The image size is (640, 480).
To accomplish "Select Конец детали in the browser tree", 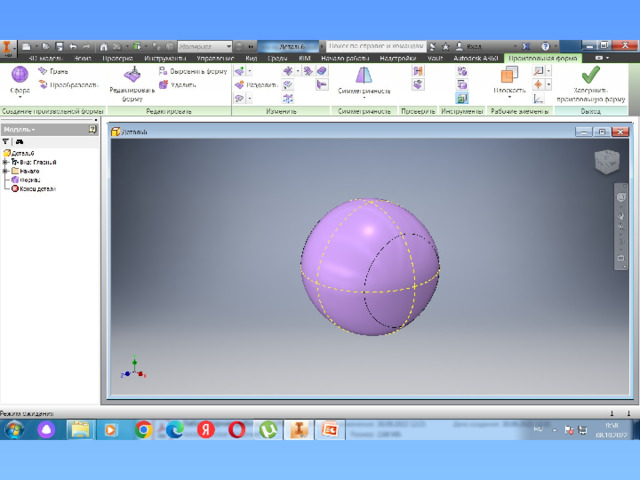I will click(x=34, y=188).
